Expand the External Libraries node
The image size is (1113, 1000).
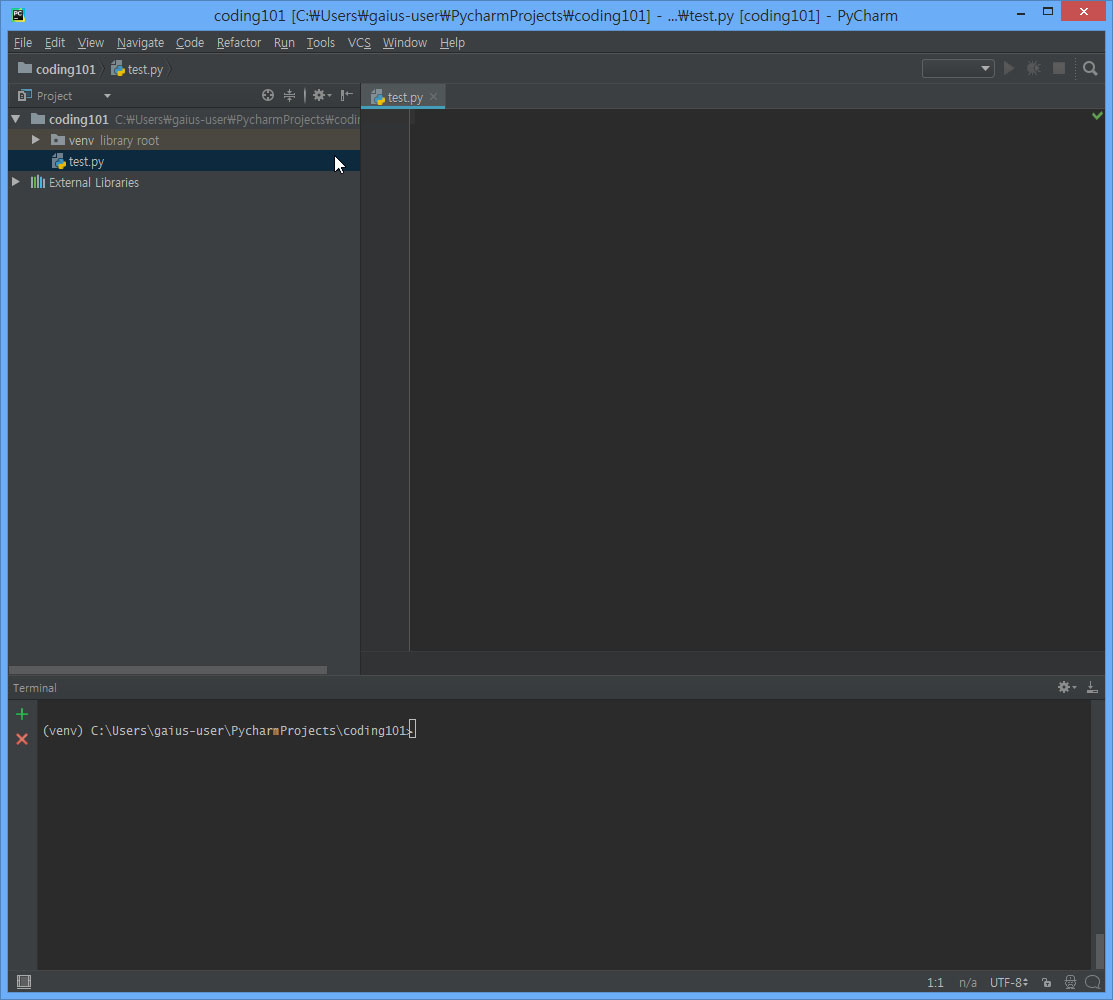tap(15, 182)
